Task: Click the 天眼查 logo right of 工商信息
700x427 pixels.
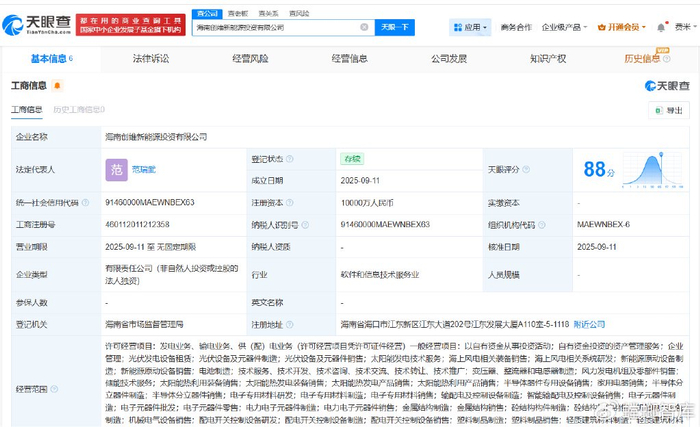Action: 667,85
